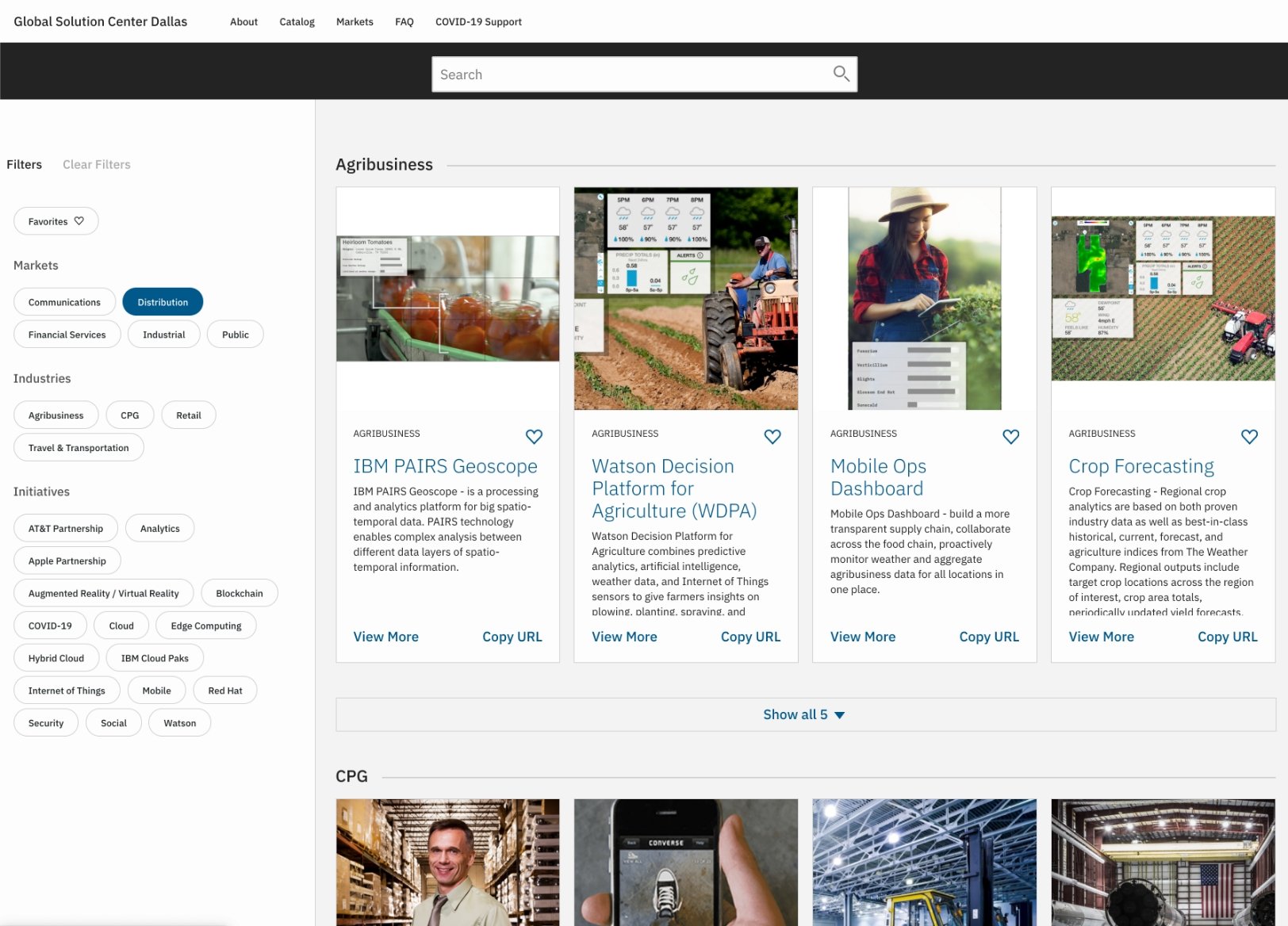1288x926 pixels.
Task: Toggle the Security filter
Action: (x=46, y=724)
